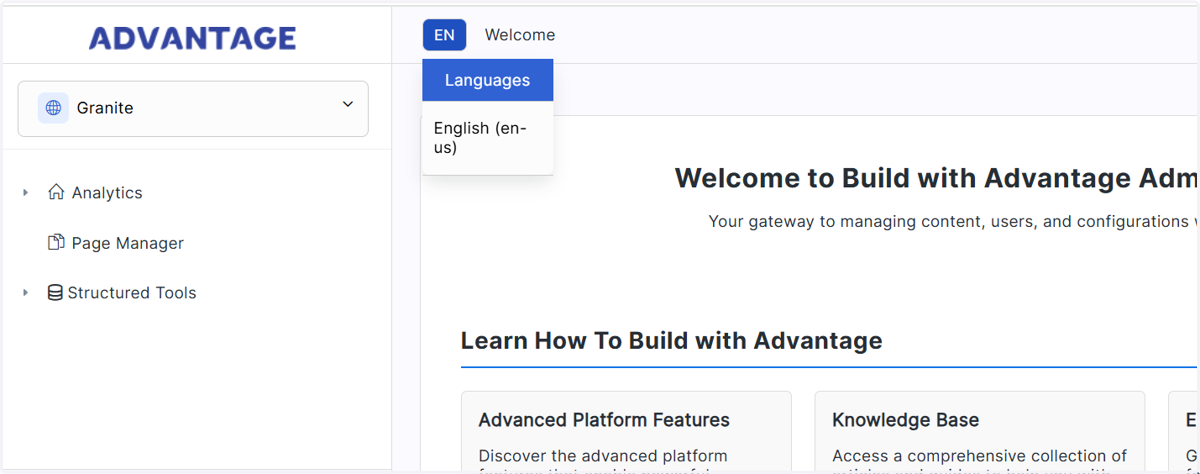The image size is (1200, 474).
Task: Open the Granite site dropdown chevron
Action: pos(348,104)
